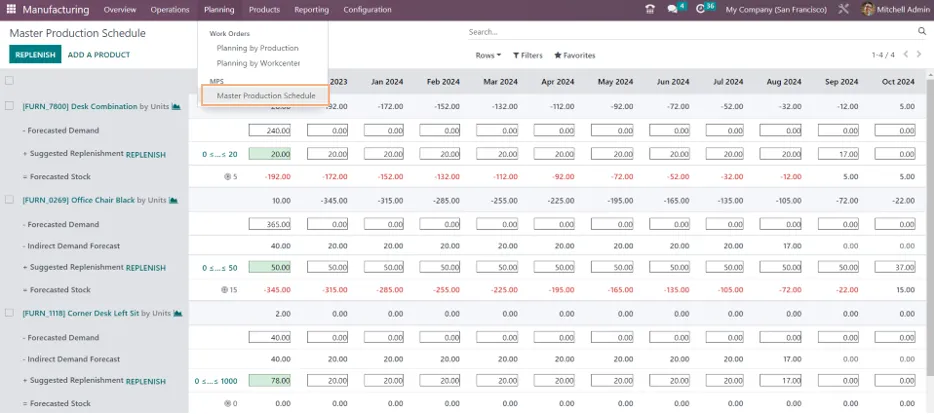Open the Favorites dropdown
Image resolution: width=934 pixels, height=414 pixels.
(x=575, y=55)
